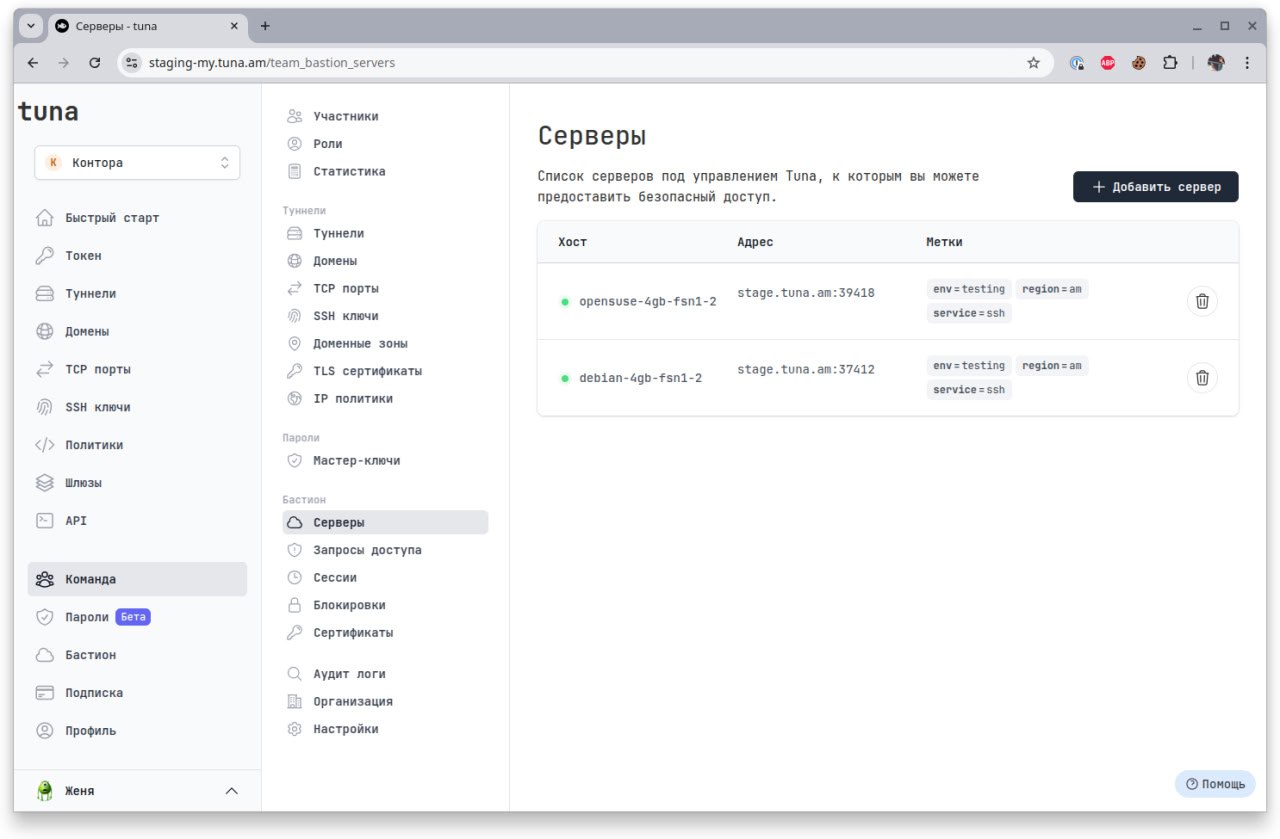Image resolution: width=1280 pixels, height=839 pixels.
Task: Click region=am tag in debian row
Action: coord(1052,366)
